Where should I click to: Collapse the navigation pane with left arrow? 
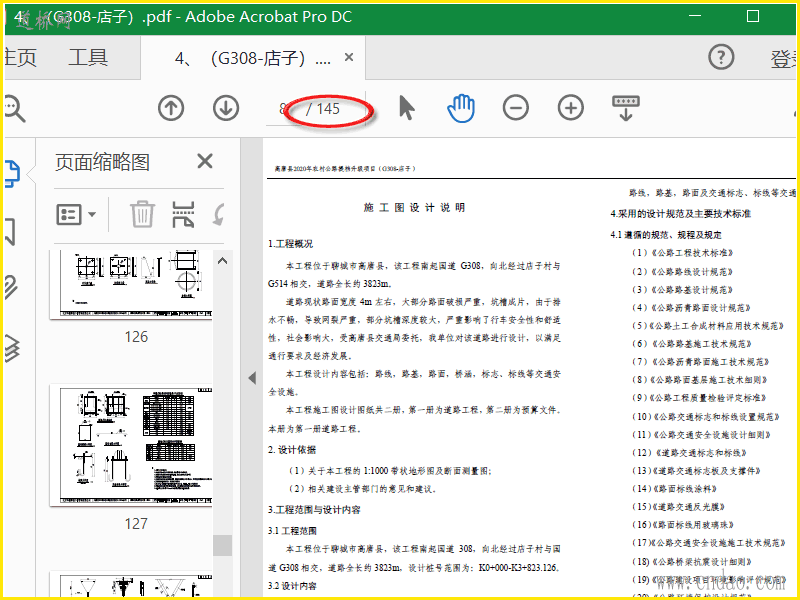pyautogui.click(x=252, y=378)
